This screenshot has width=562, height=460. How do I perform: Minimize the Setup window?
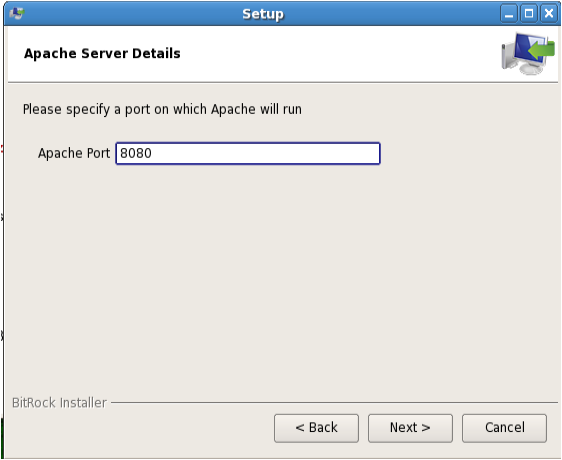click(x=509, y=14)
